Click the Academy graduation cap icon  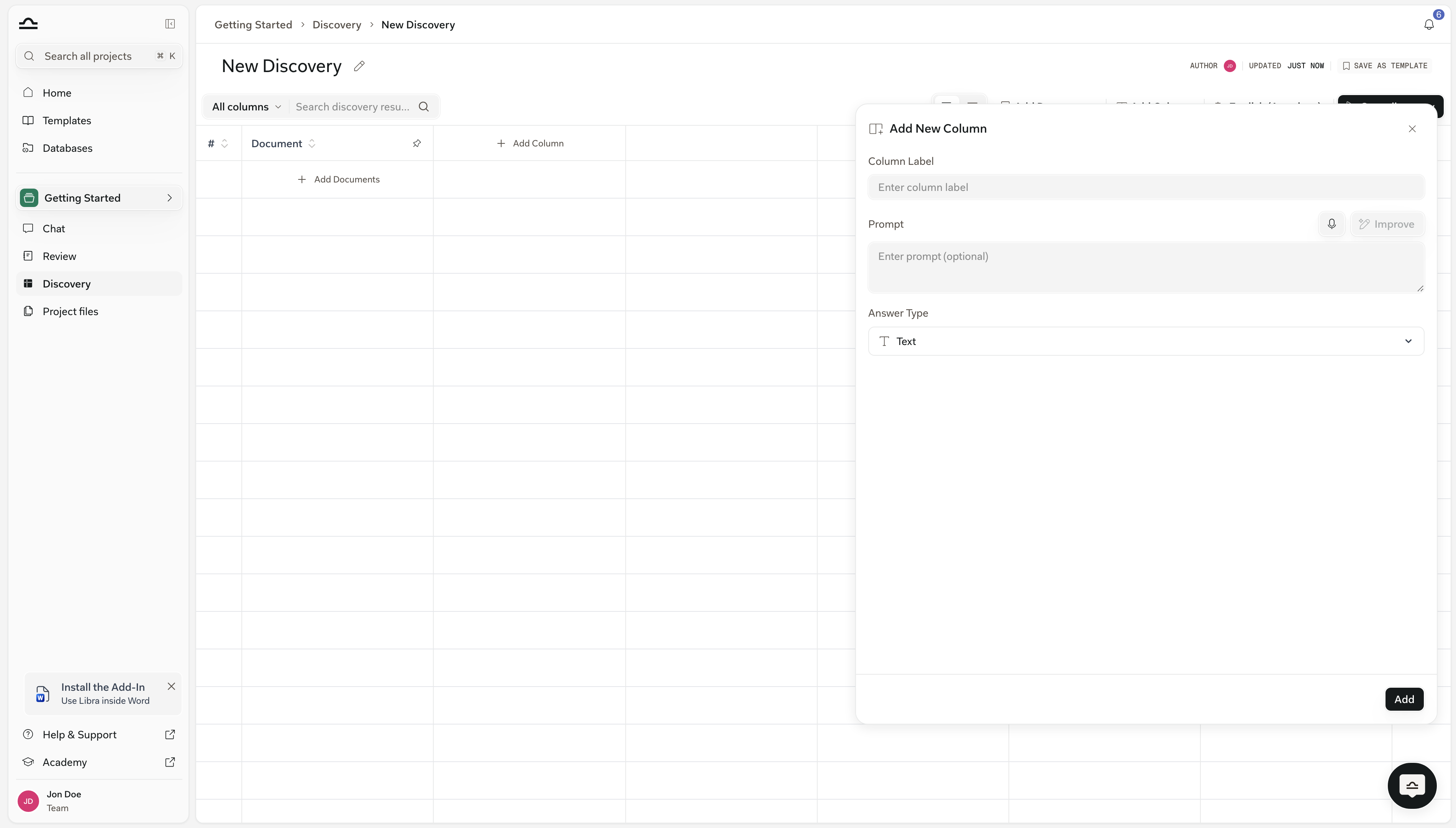pos(28,761)
